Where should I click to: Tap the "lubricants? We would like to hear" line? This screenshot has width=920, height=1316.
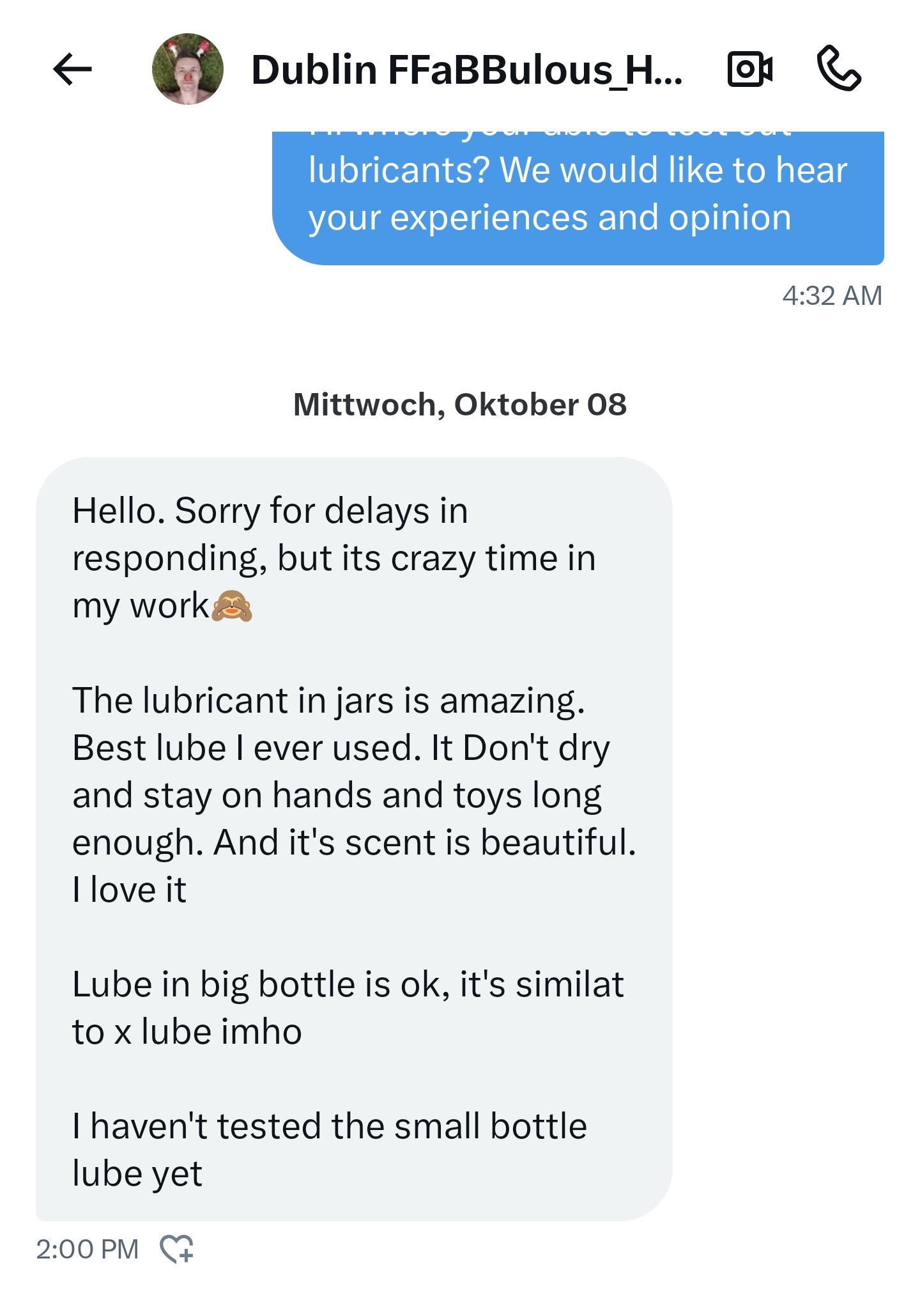pyautogui.click(x=578, y=170)
